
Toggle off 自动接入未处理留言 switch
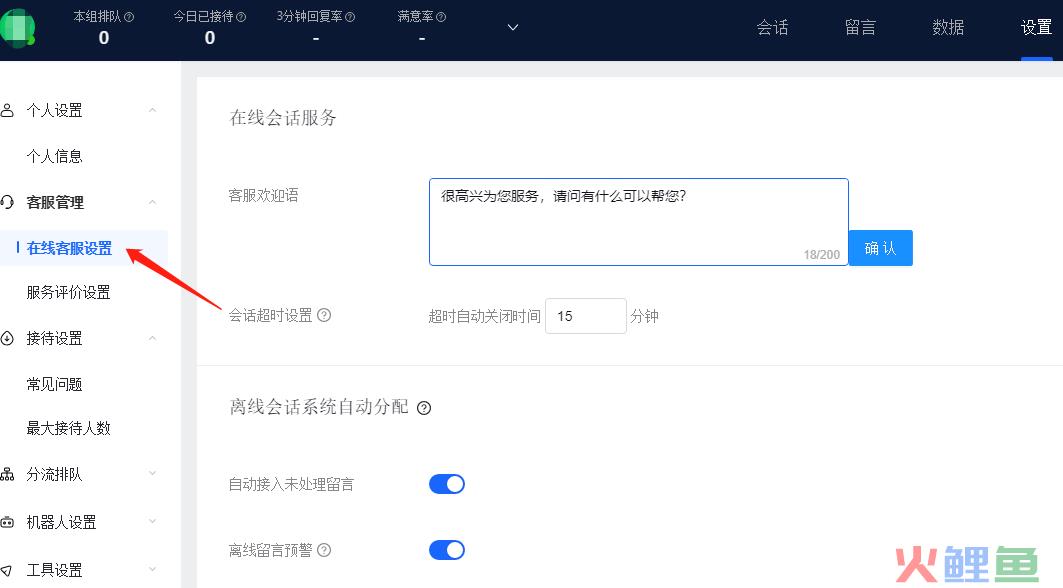click(447, 485)
